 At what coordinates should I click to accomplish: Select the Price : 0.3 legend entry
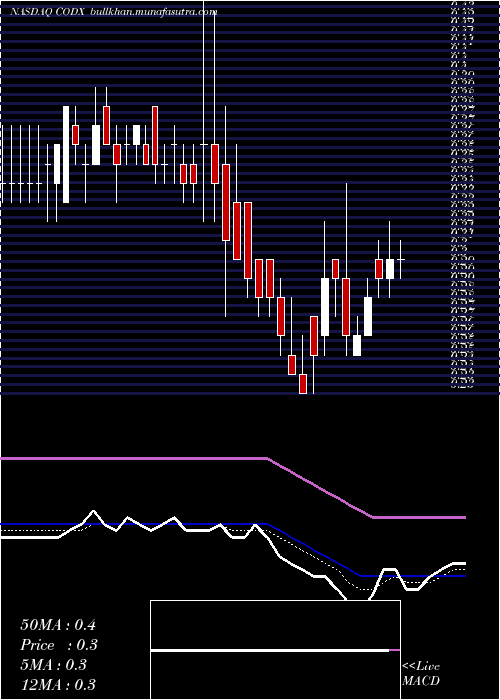pos(59,645)
